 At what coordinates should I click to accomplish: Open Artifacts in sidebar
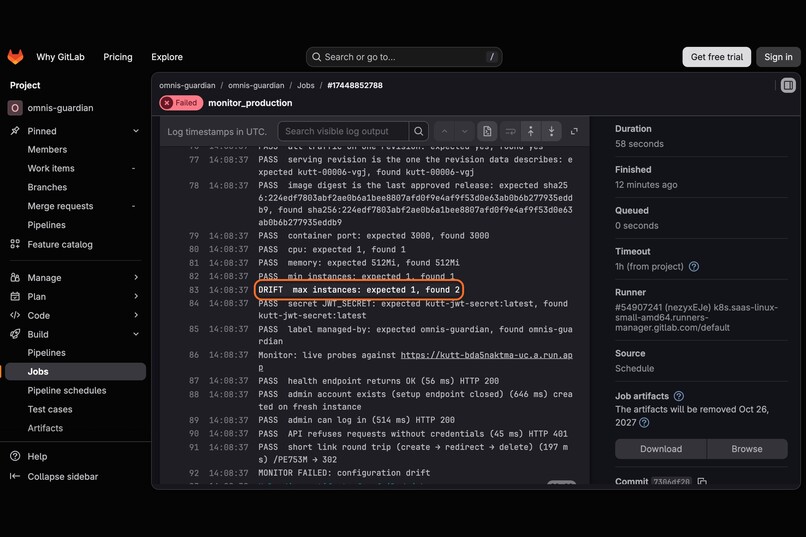pos(45,428)
